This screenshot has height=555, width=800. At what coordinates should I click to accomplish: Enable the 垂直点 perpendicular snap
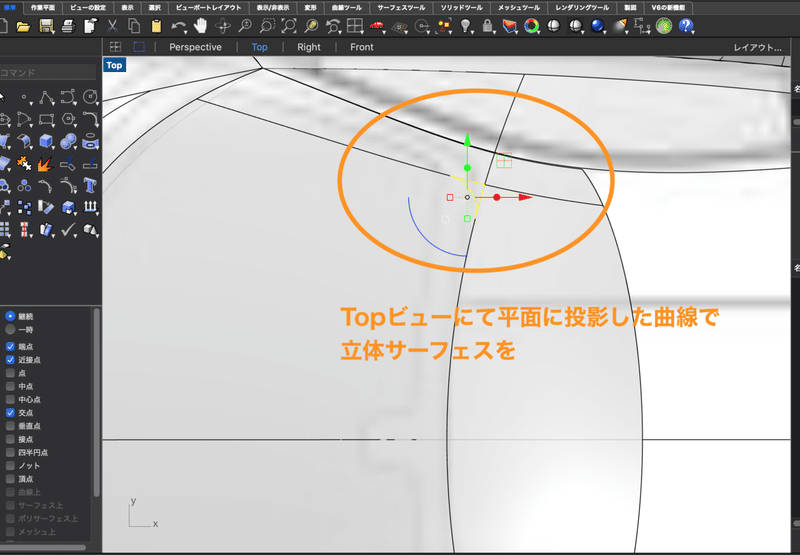tap(10, 426)
